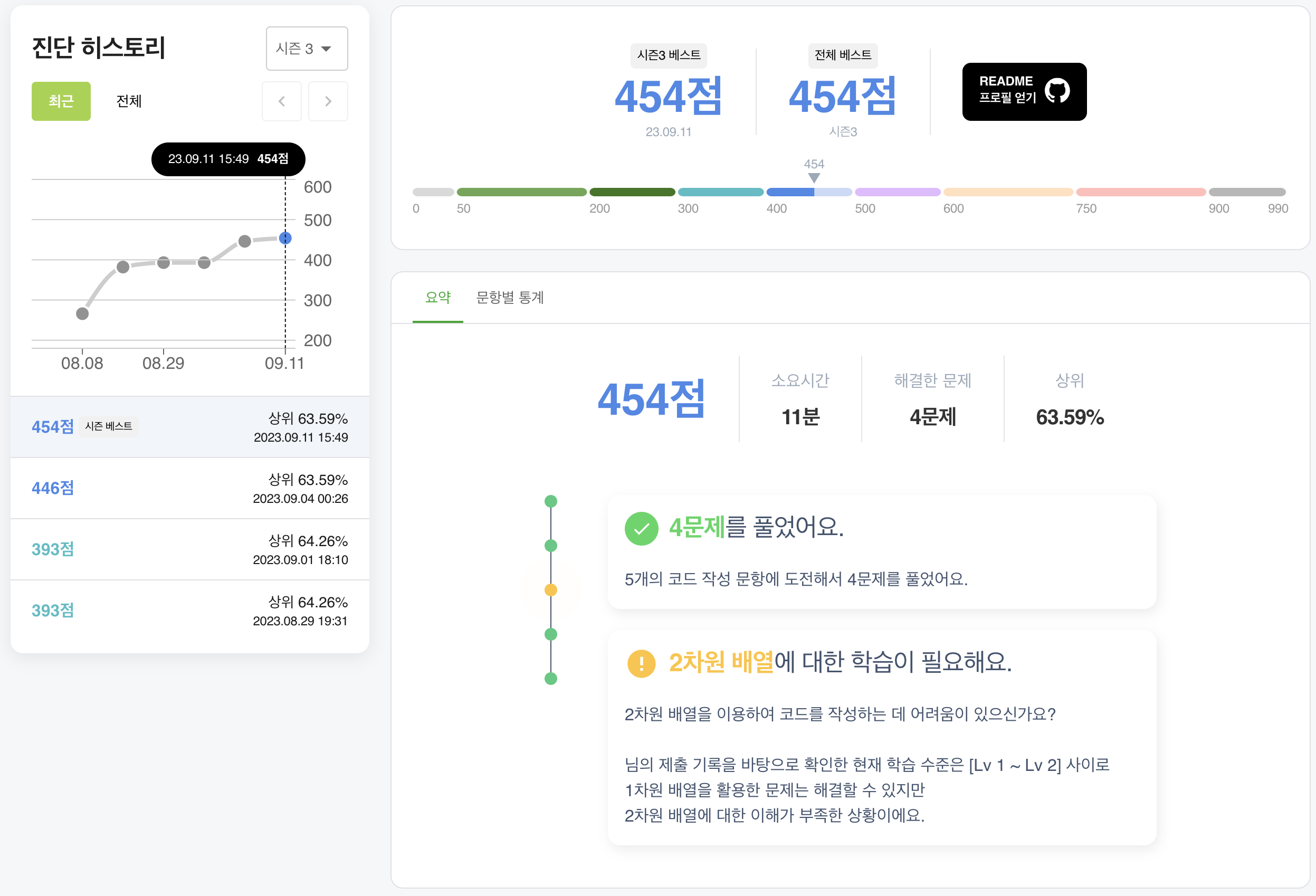Select the 최근 view toggle
The image size is (1316, 896).
pos(61,101)
